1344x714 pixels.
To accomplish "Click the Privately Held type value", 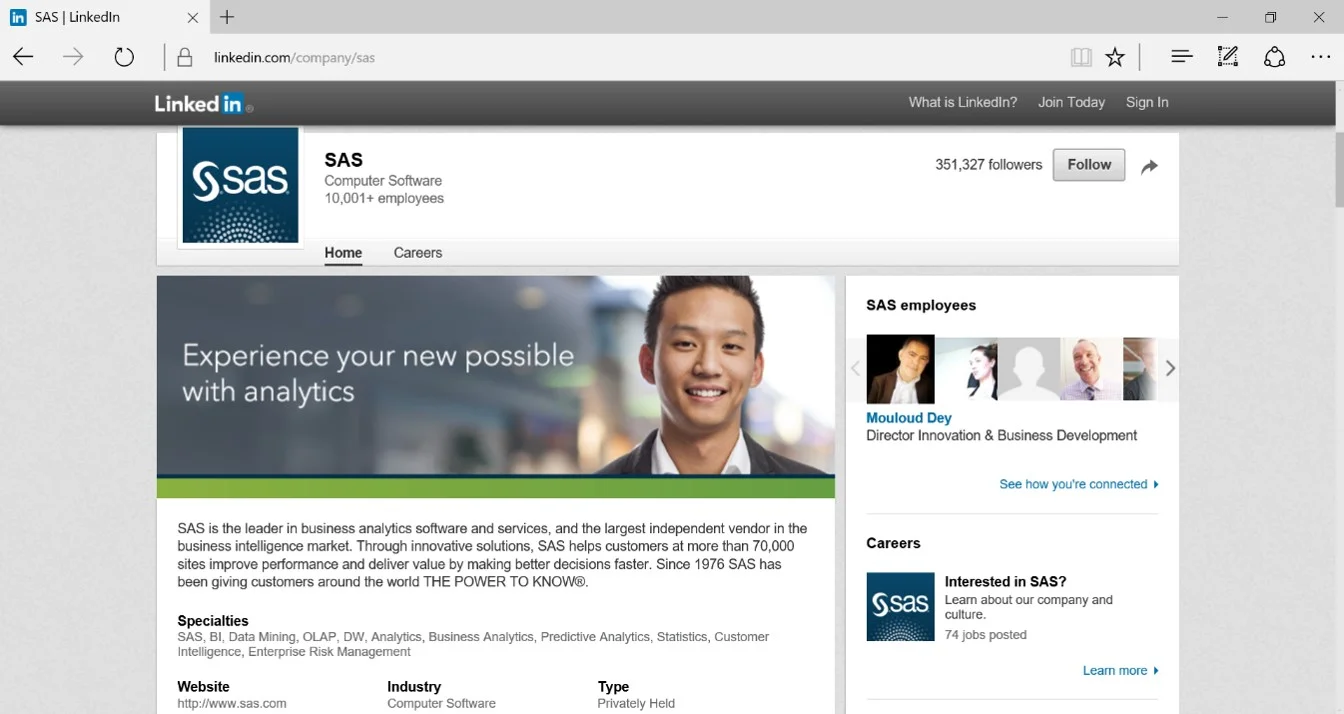I will (636, 704).
